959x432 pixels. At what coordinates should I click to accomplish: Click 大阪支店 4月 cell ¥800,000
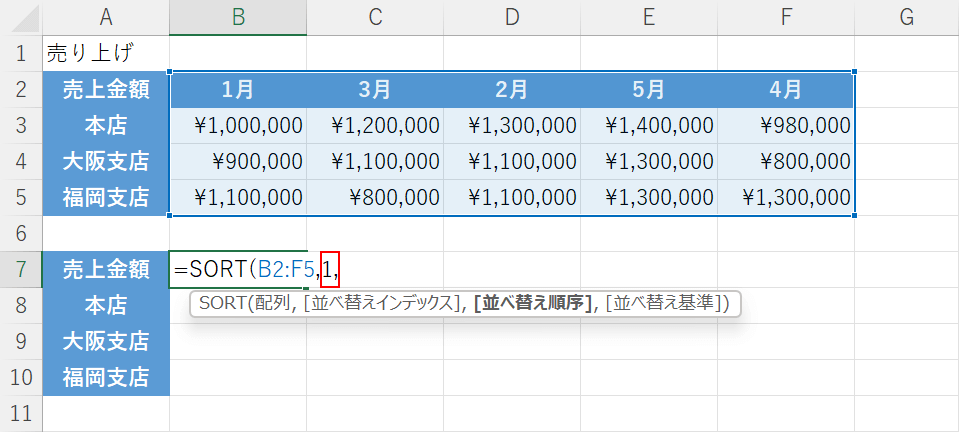[x=786, y=162]
